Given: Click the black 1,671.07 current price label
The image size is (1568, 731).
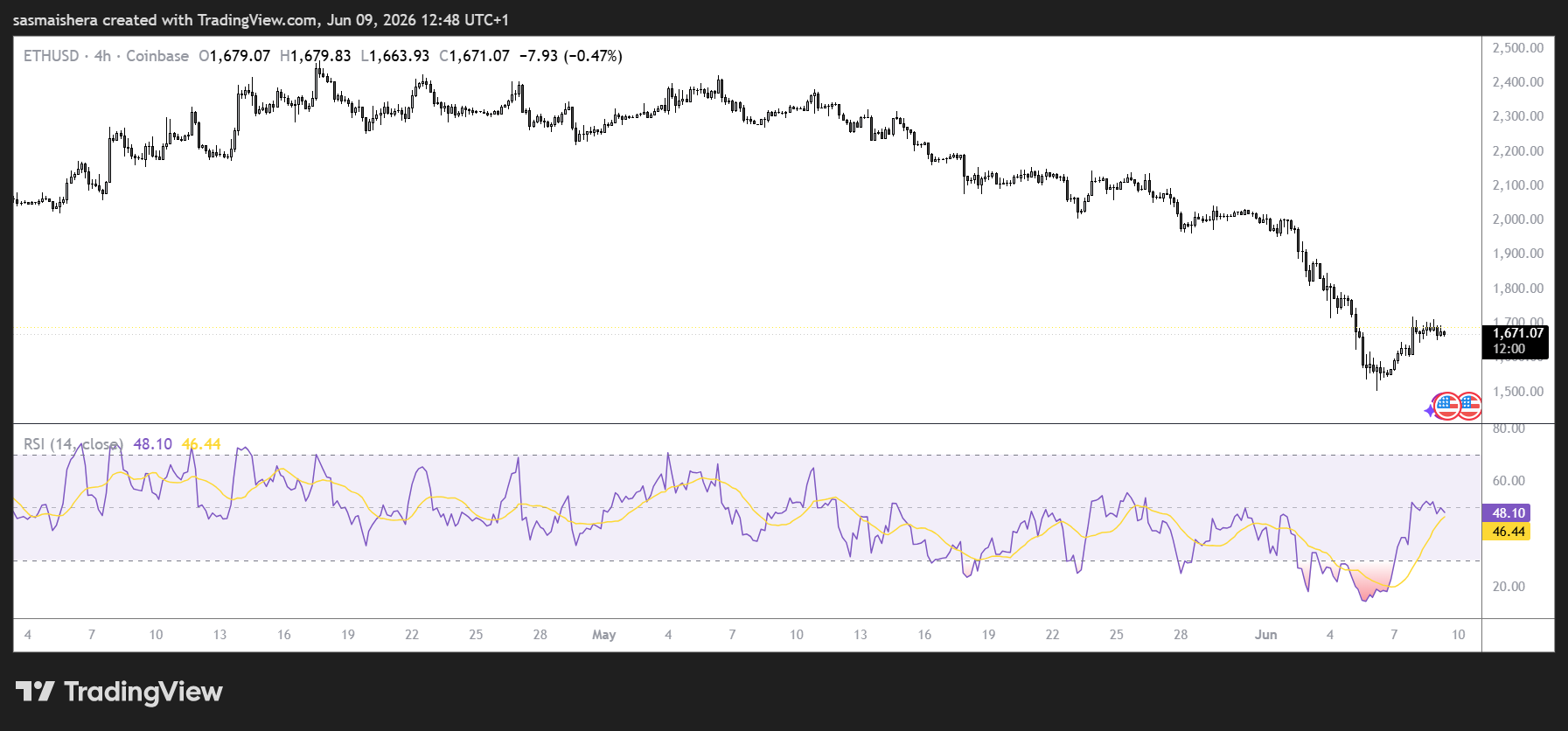Looking at the screenshot, I should point(1518,333).
